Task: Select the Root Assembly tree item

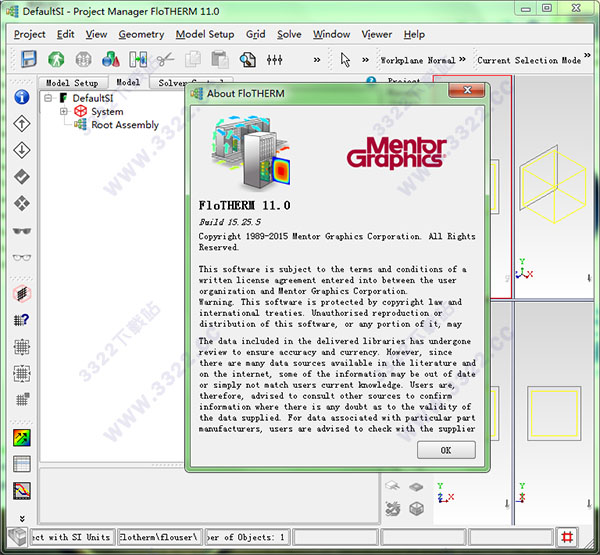Action: tap(125, 125)
